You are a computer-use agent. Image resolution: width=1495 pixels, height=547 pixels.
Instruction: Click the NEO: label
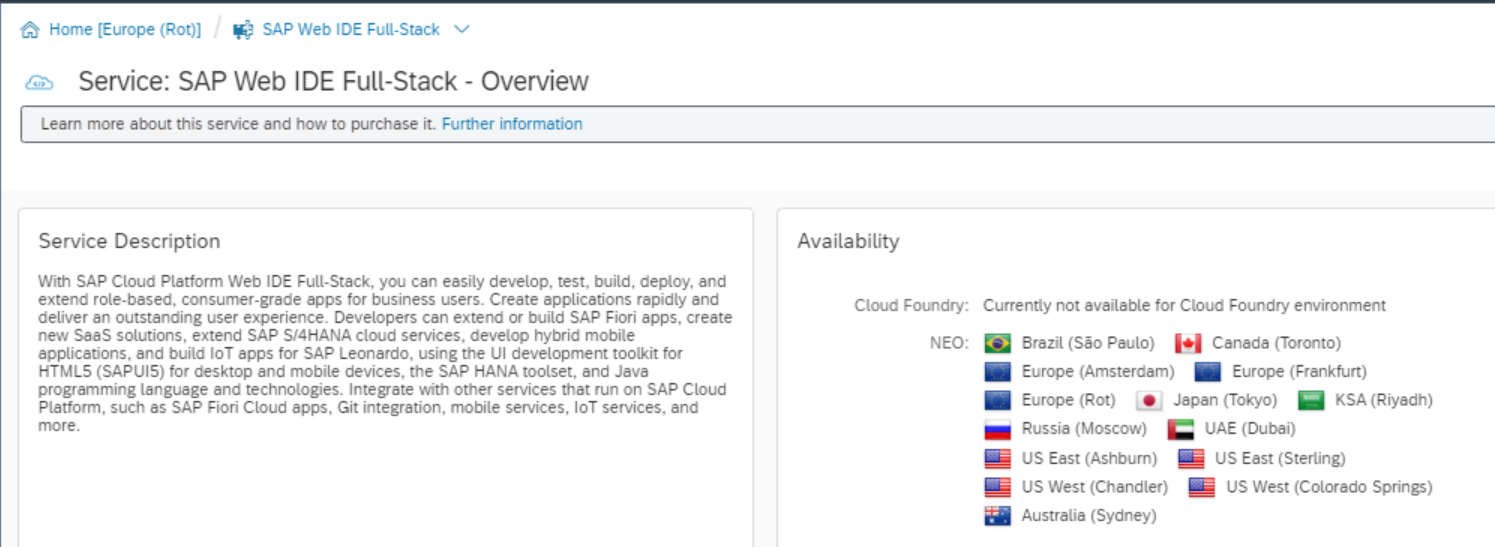coord(949,343)
